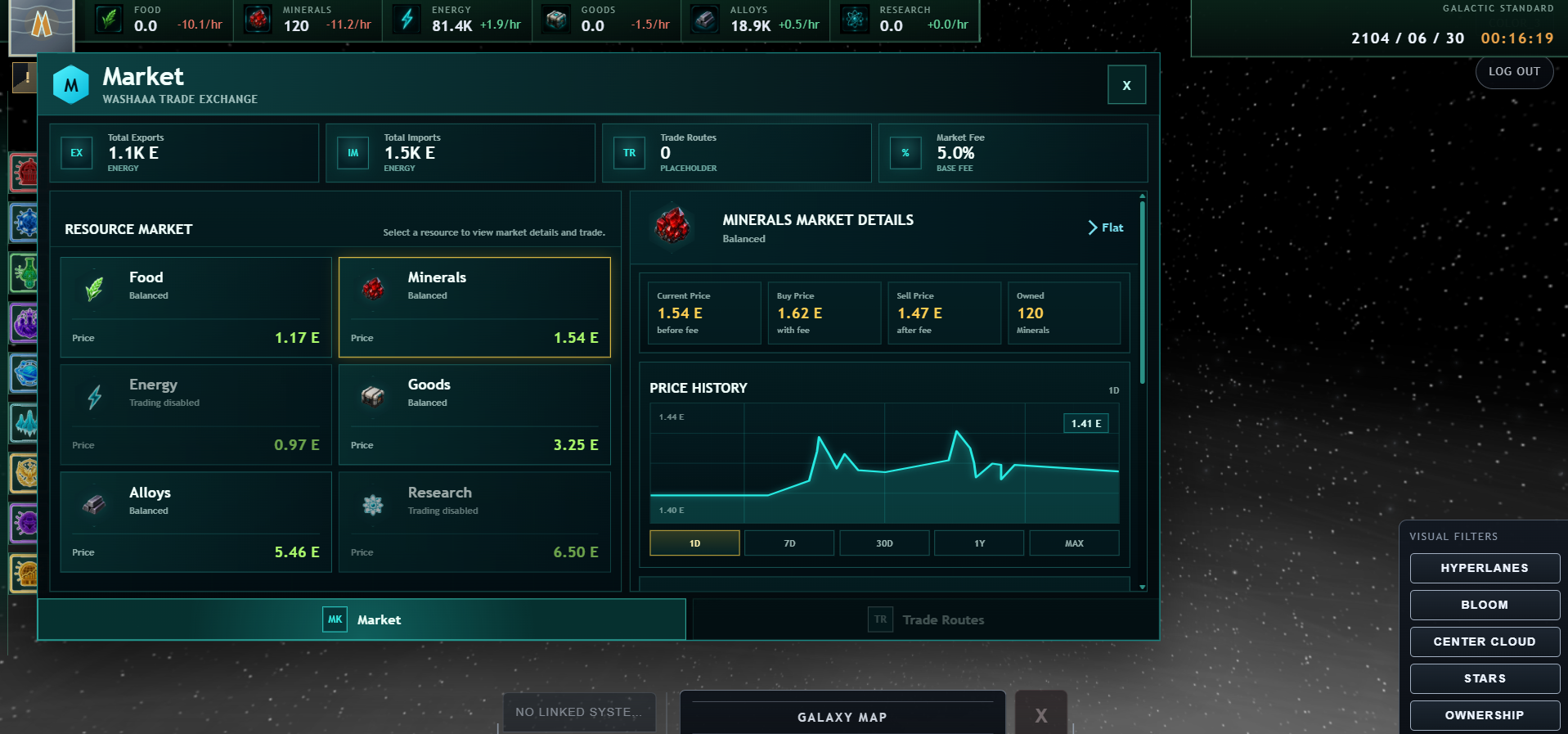The width and height of the screenshot is (1568, 734).
Task: Select the Energy resource card
Action: click(x=195, y=415)
